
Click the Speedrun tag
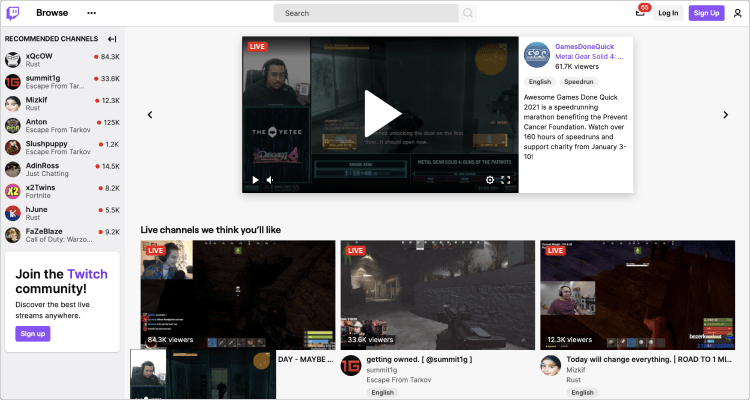click(x=578, y=81)
